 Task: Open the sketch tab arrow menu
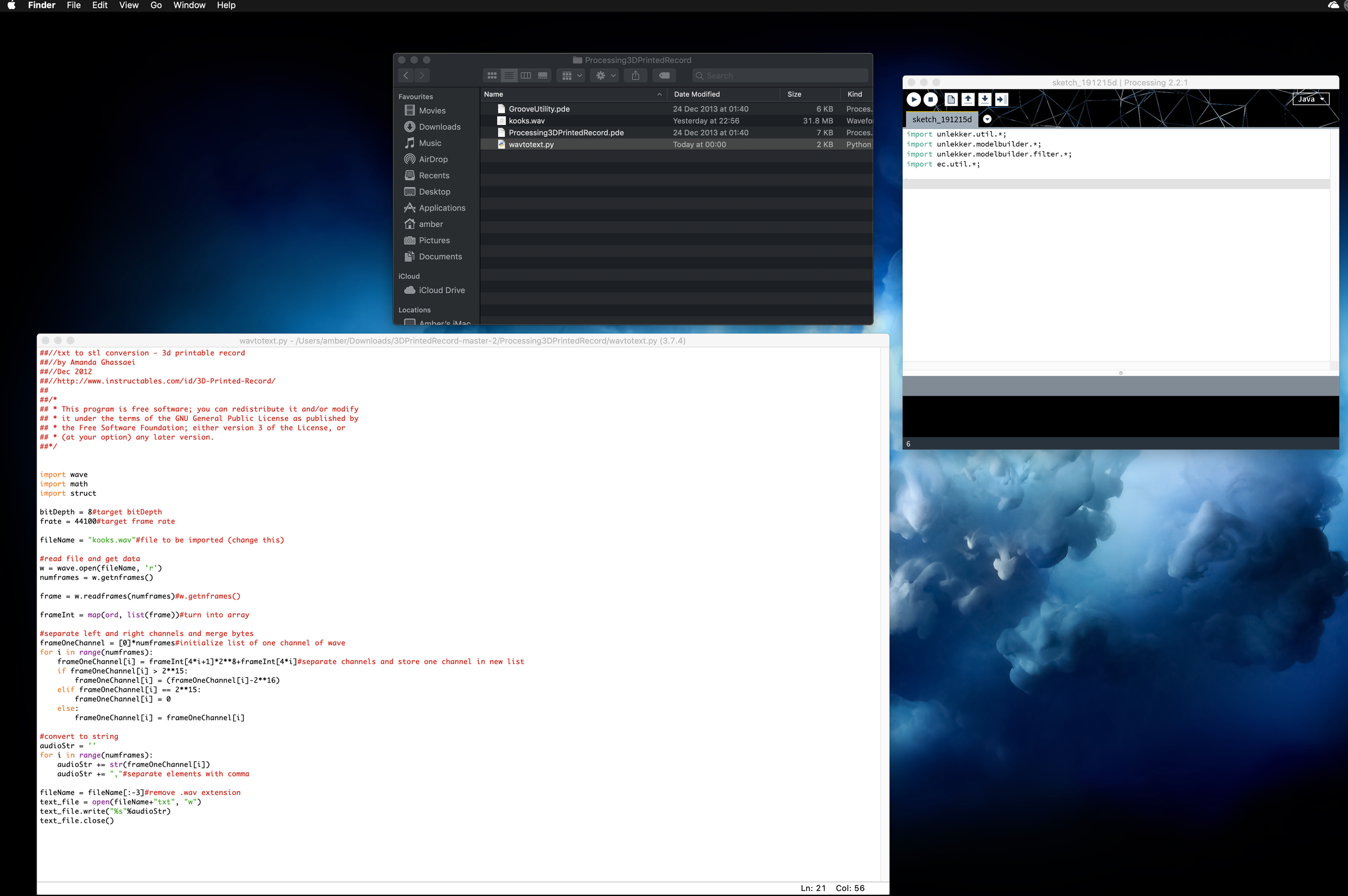(x=987, y=120)
